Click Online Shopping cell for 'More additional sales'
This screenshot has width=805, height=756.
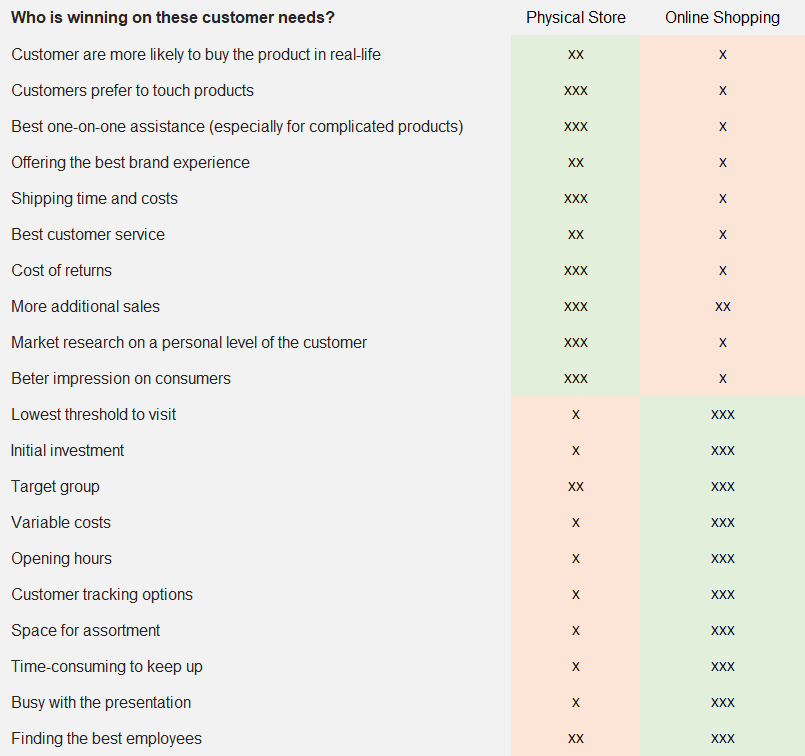tap(722, 307)
